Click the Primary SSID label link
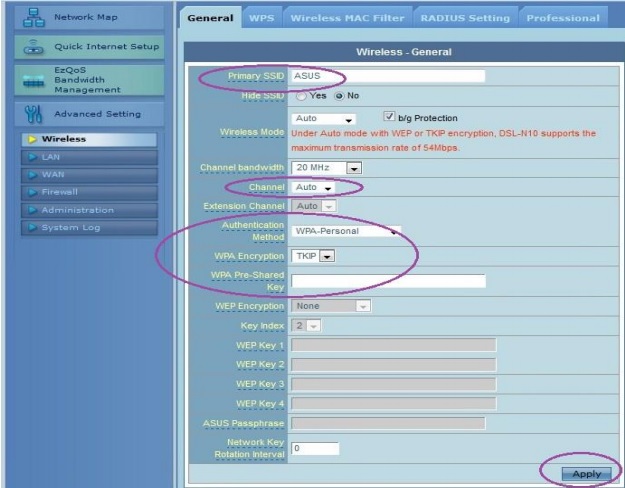The width and height of the screenshot is (625, 488). click(x=256, y=76)
